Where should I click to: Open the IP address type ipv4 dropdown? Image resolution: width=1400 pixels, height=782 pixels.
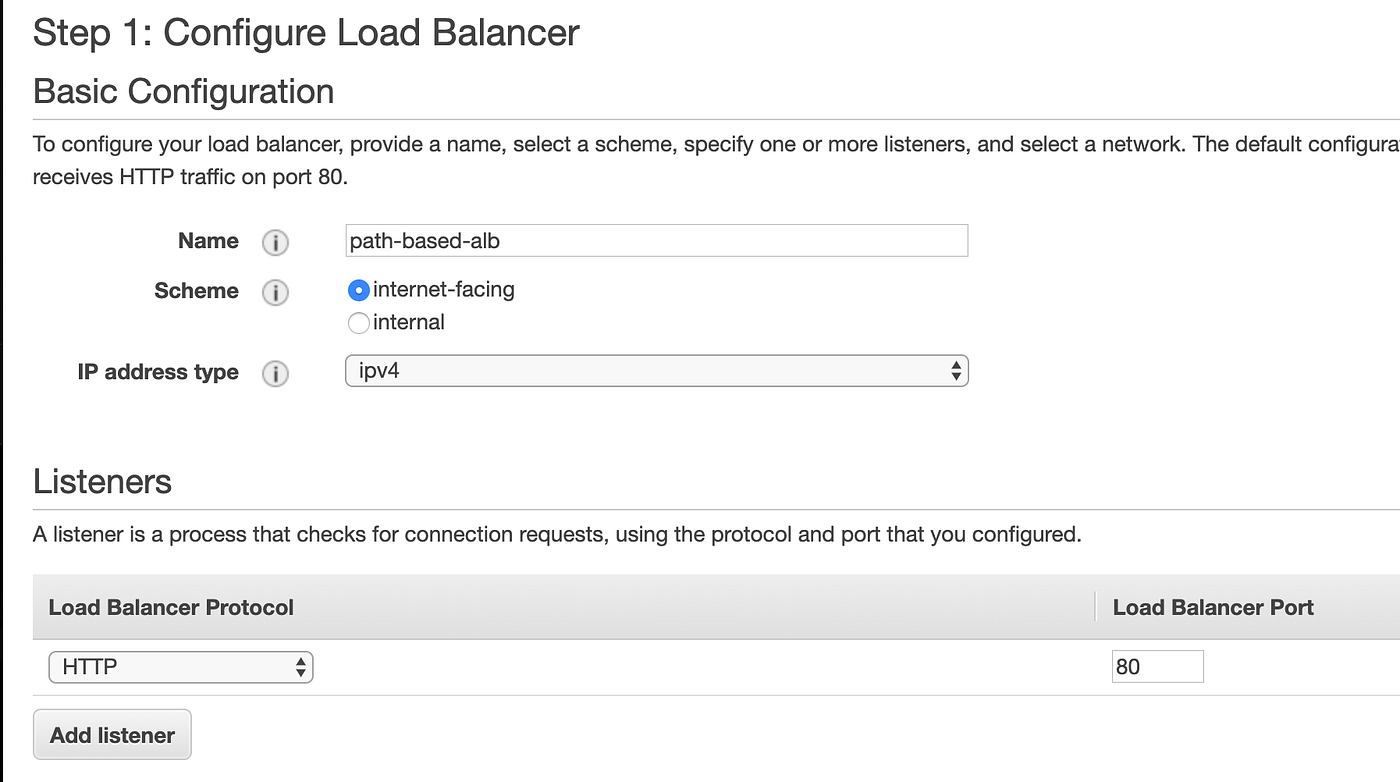[x=656, y=372]
